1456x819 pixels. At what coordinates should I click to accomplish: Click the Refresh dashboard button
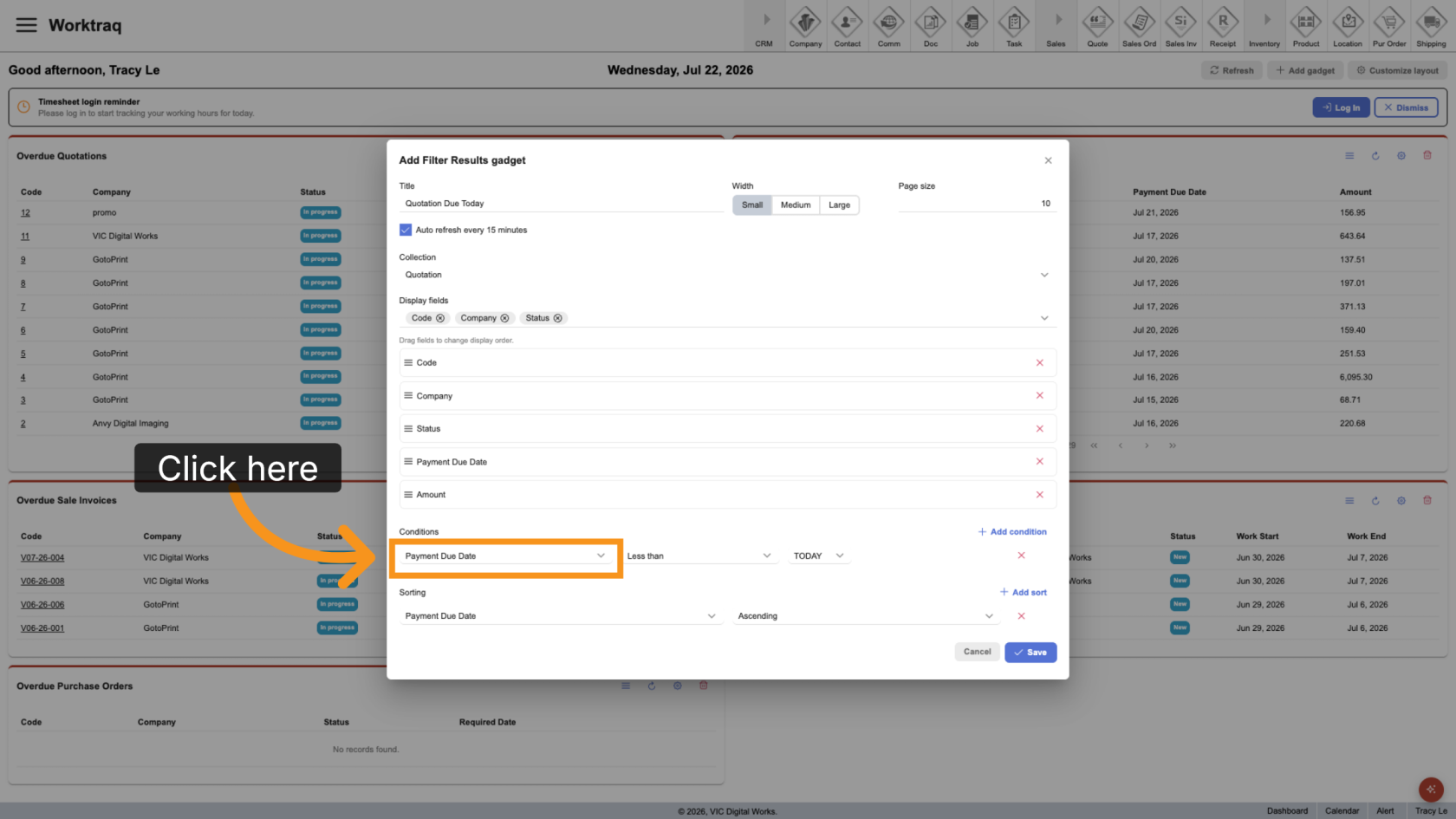coord(1232,70)
